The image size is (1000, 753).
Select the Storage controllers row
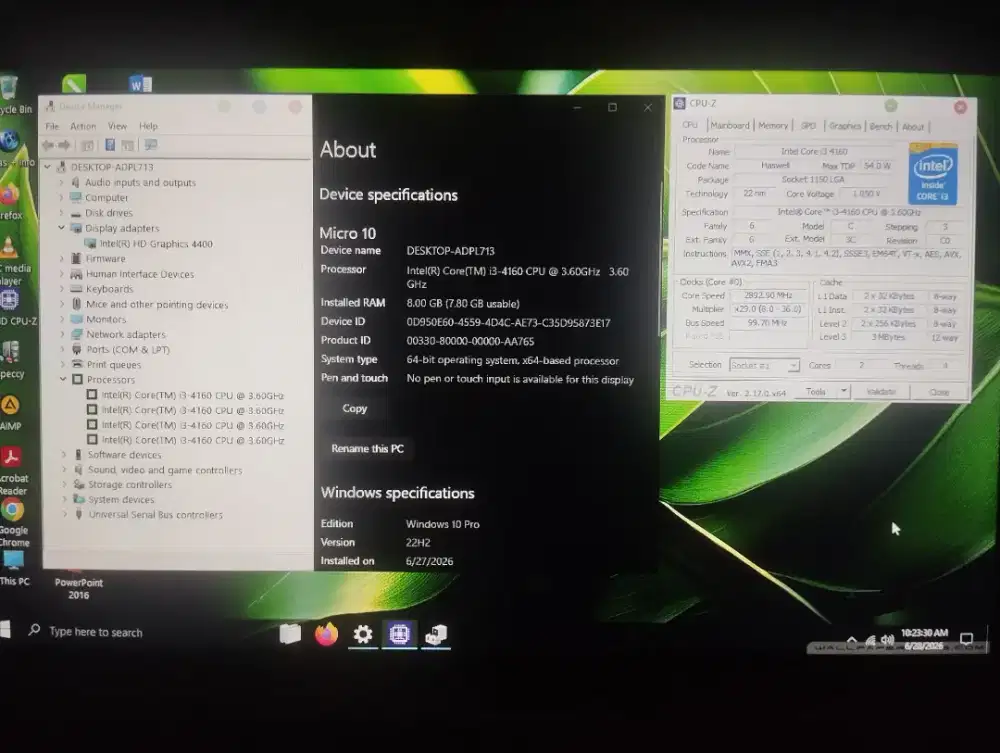[129, 485]
